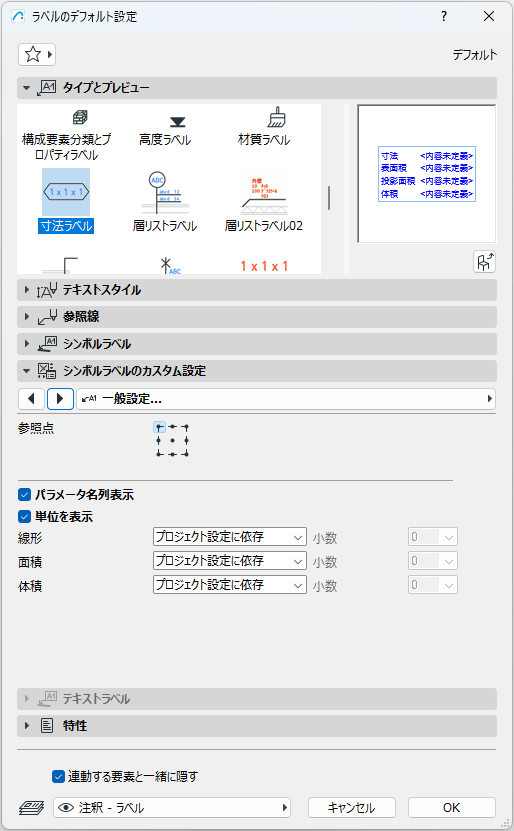The width and height of the screenshot is (514, 831).
Task: Expand the 参照線 panel
Action: [x=256, y=317]
